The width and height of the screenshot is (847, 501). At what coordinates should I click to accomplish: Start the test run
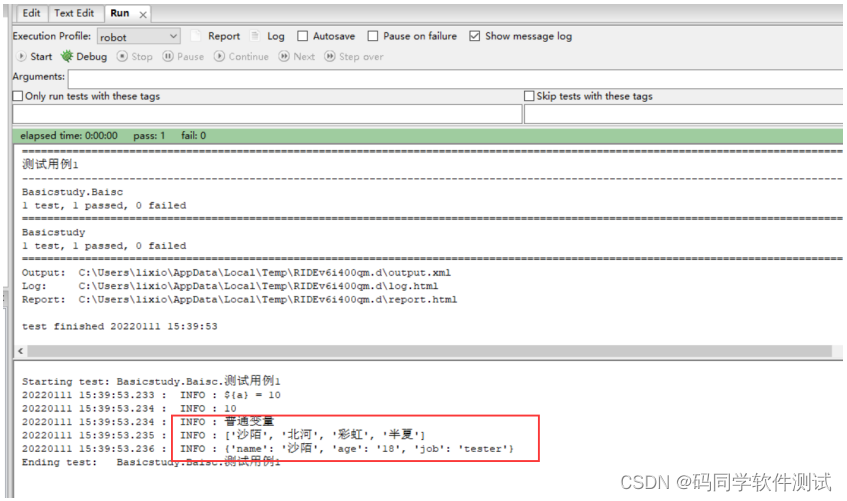35,56
